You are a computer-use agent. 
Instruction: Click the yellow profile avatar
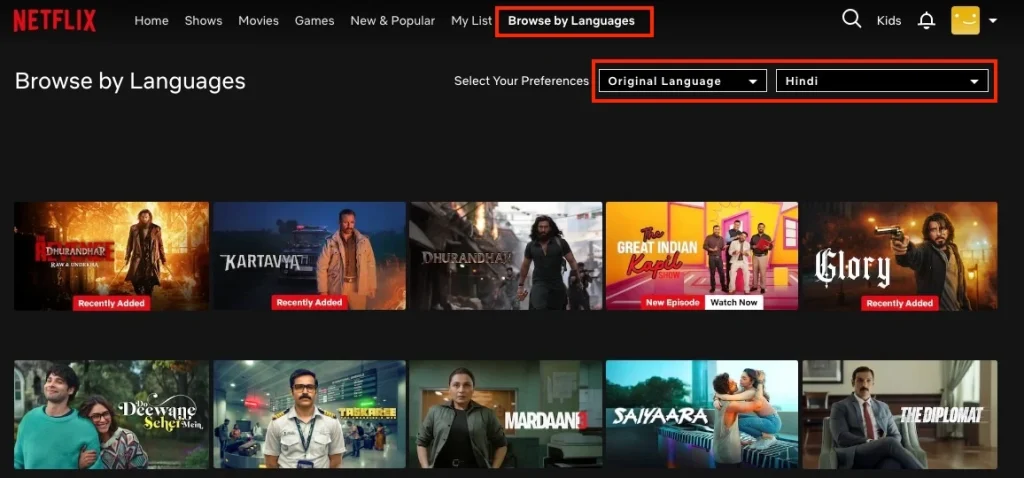pyautogui.click(x=965, y=20)
